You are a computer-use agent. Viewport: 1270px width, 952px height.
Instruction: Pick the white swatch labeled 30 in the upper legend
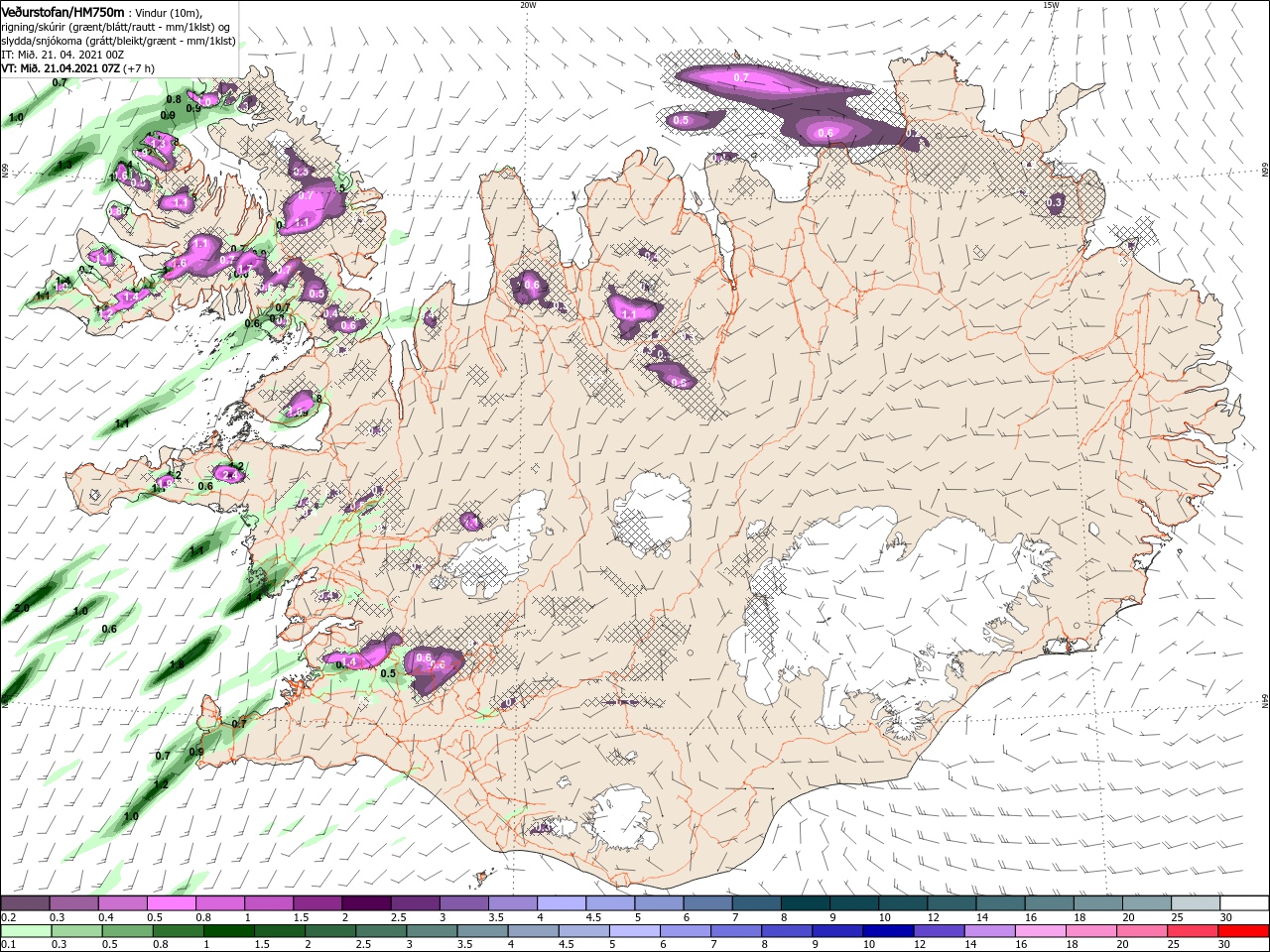click(x=1245, y=903)
